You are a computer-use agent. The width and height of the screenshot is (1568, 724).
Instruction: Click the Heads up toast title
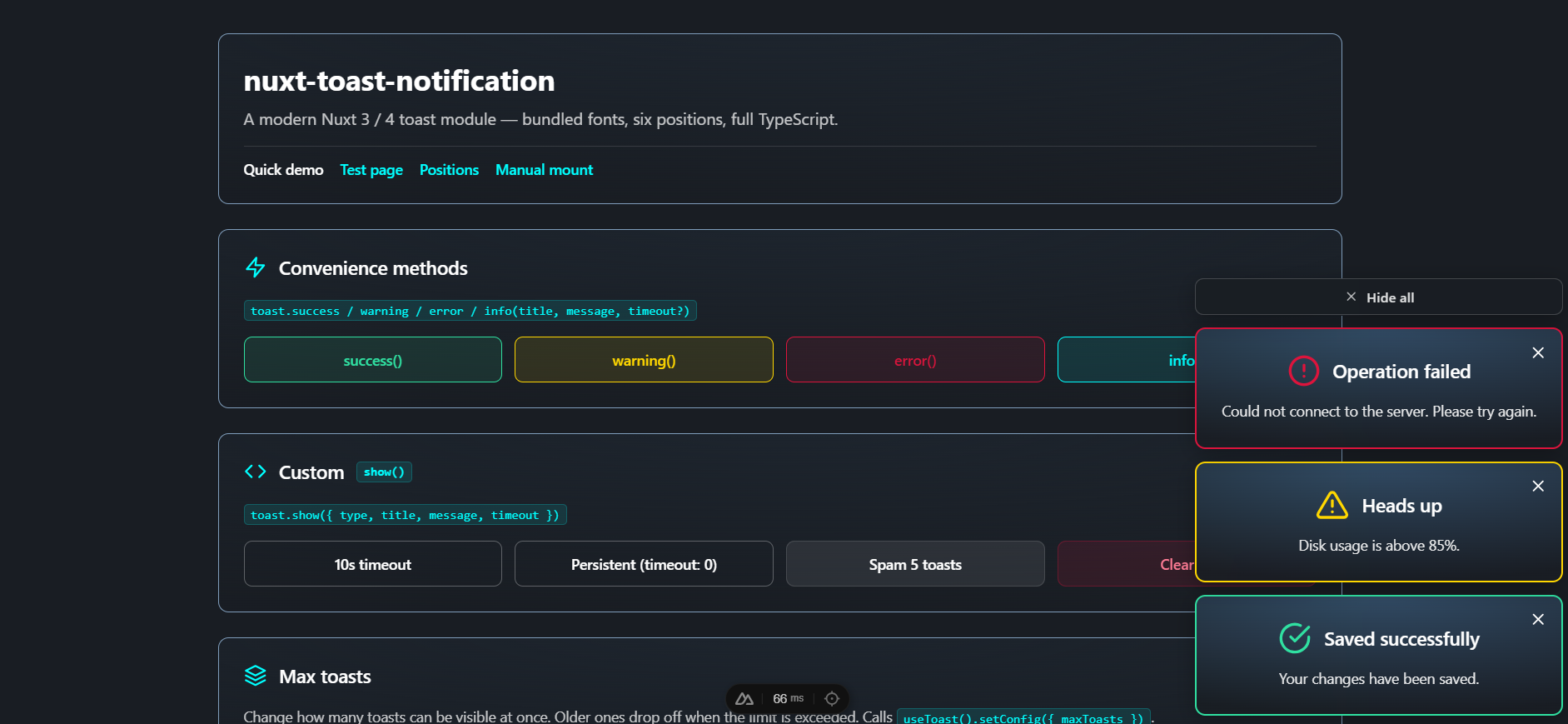[x=1402, y=506]
